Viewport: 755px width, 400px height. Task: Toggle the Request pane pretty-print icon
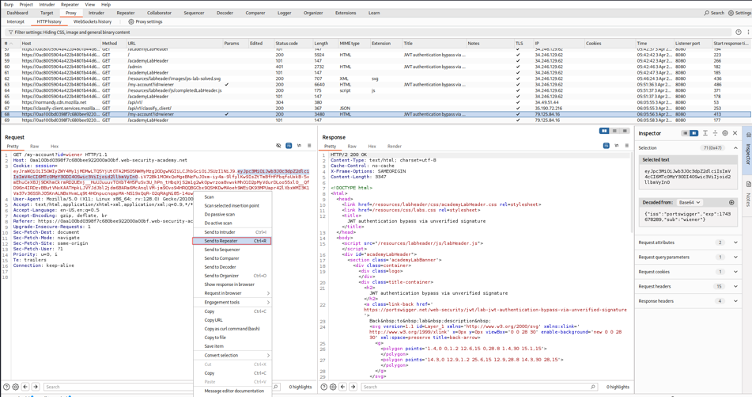coord(288,145)
